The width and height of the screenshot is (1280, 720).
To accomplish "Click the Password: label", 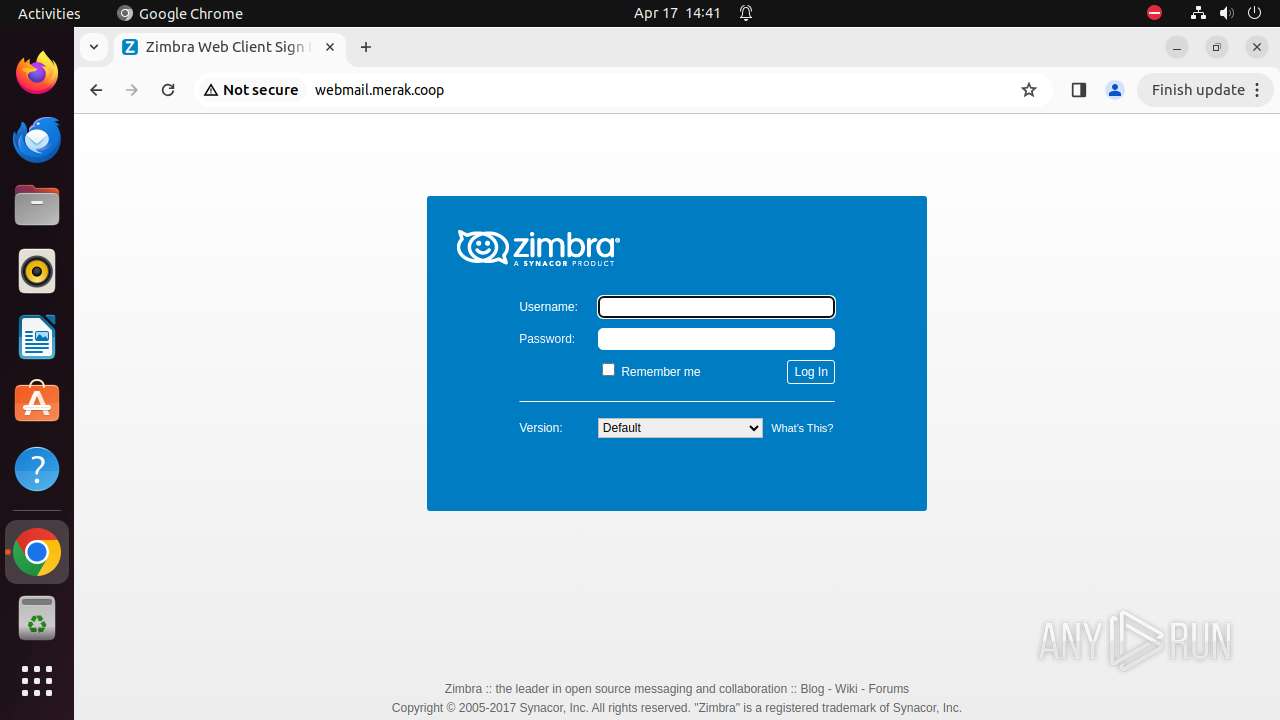I will (547, 339).
